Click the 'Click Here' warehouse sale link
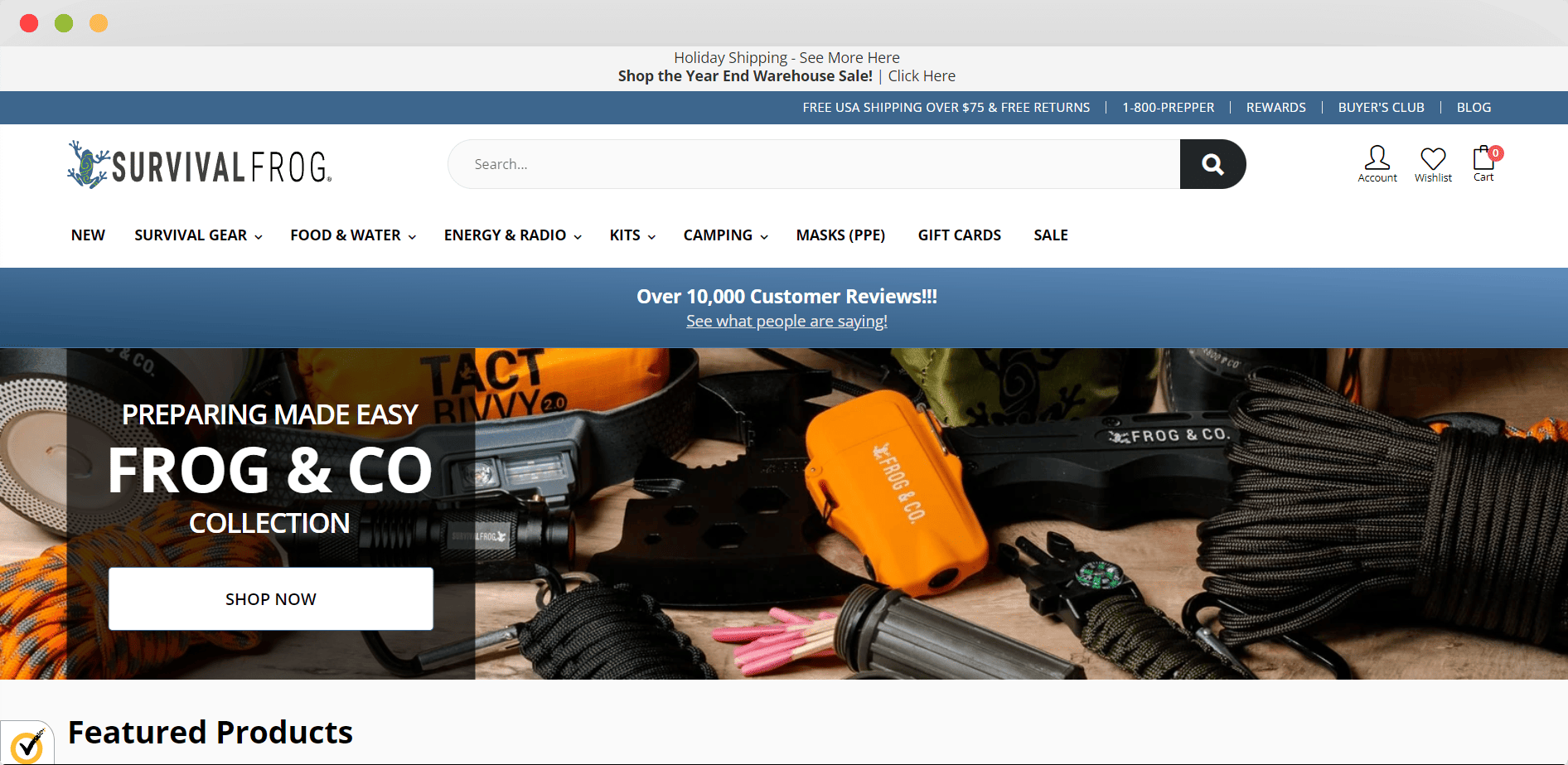This screenshot has width=1568, height=765. 922,76
